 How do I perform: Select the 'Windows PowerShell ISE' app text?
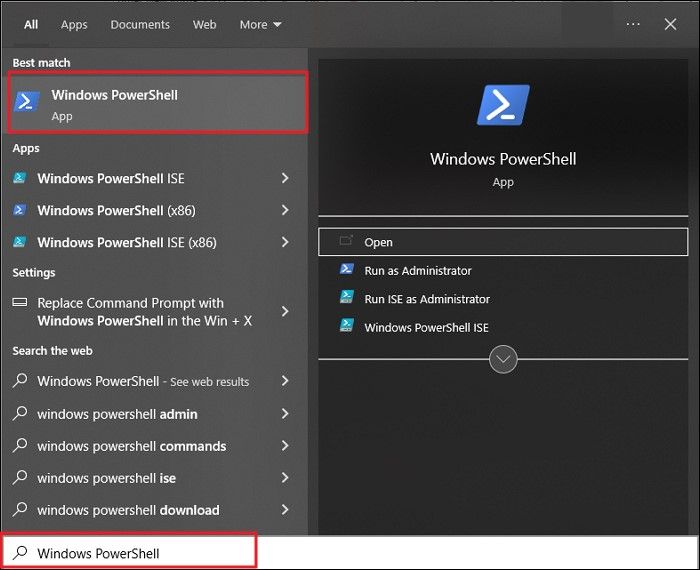coord(111,179)
